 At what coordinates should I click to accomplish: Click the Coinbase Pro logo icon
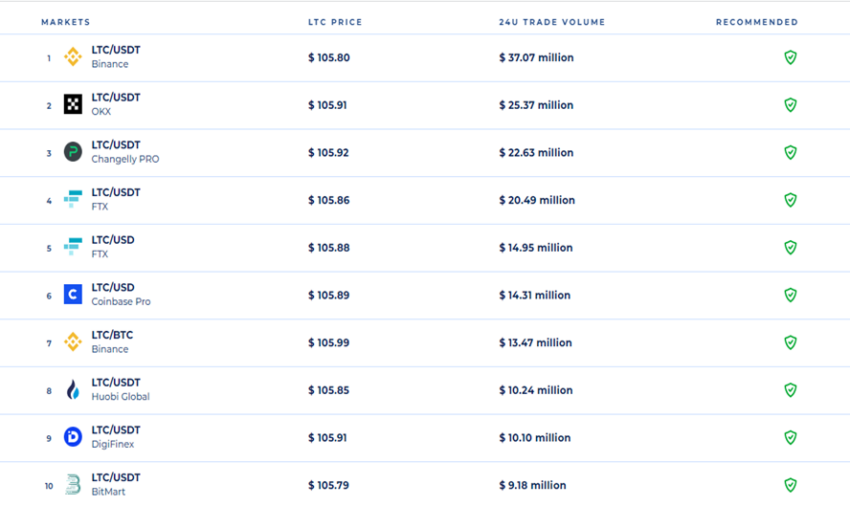73,294
